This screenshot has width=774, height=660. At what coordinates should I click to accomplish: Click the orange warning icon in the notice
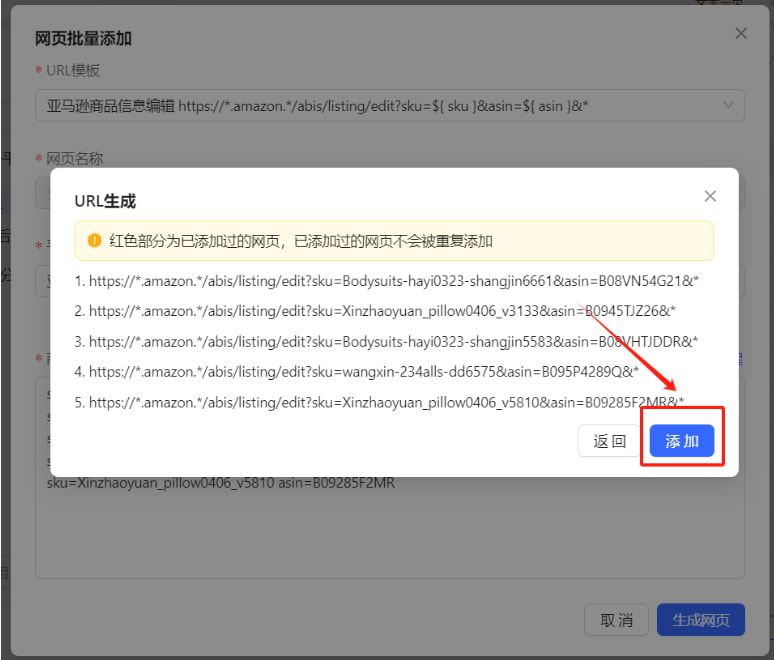click(94, 240)
